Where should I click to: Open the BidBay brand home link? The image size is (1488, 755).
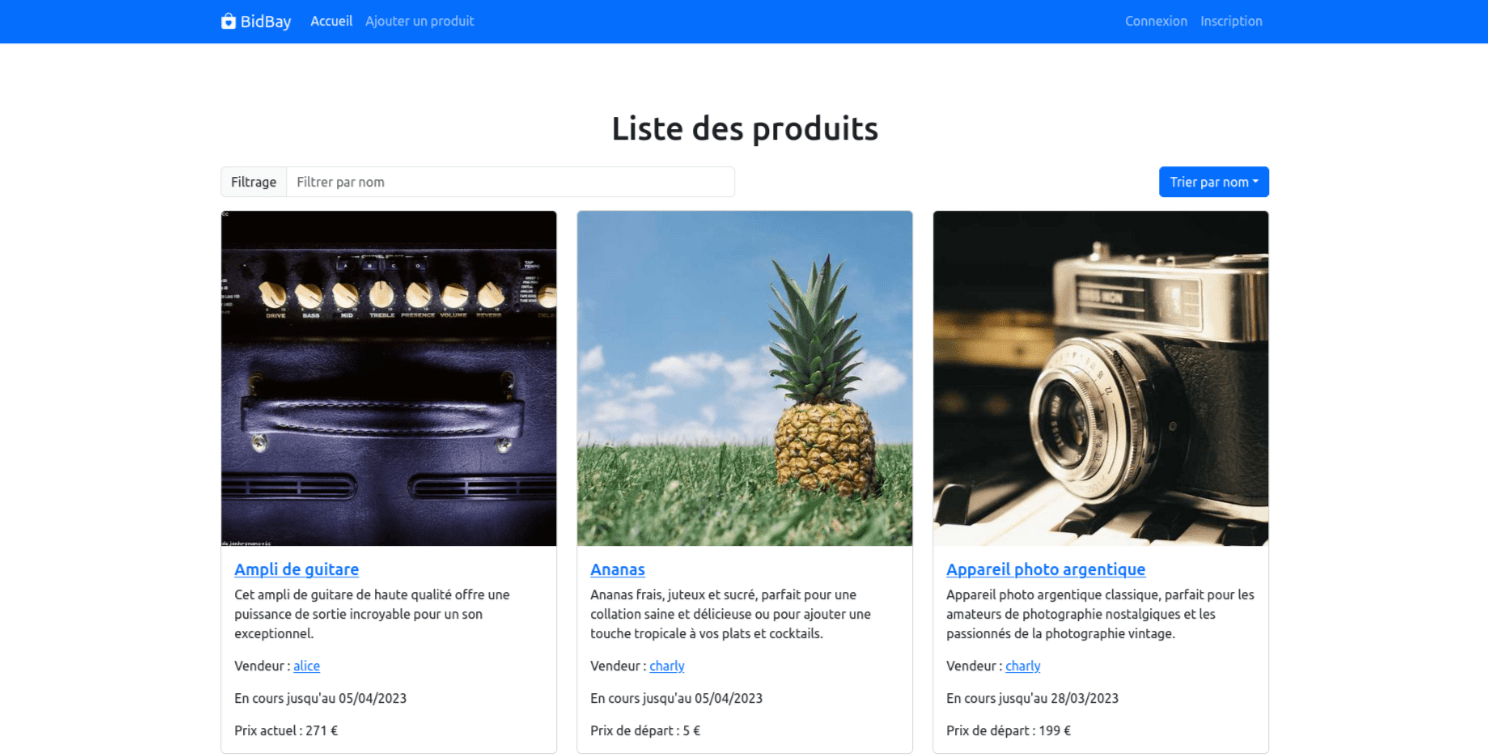point(256,21)
